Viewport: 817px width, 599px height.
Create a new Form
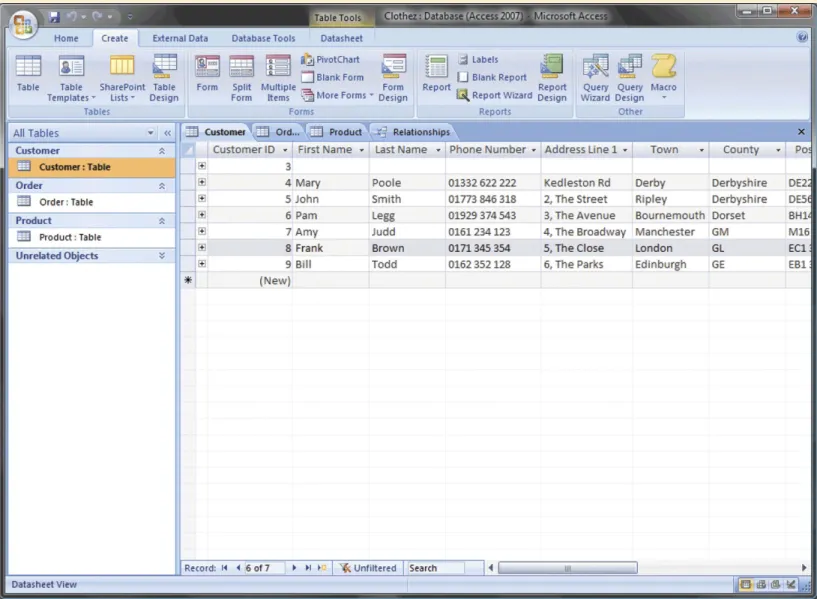coord(207,73)
